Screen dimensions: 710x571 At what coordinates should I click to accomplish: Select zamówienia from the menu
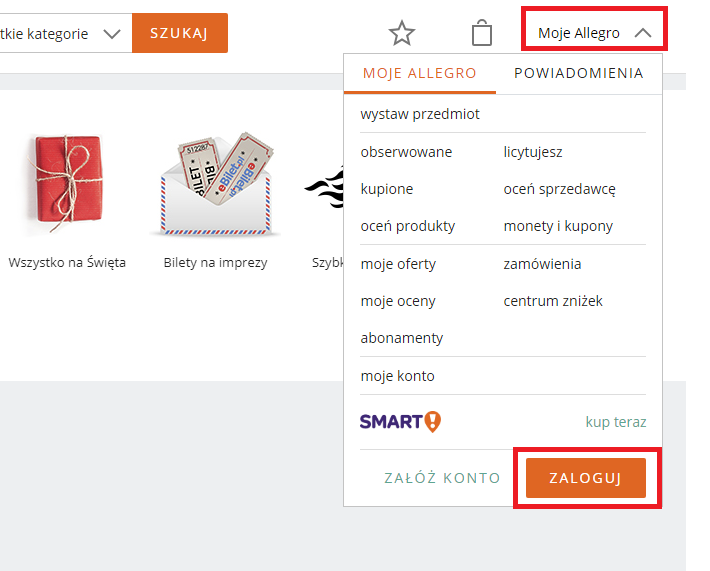pos(542,264)
